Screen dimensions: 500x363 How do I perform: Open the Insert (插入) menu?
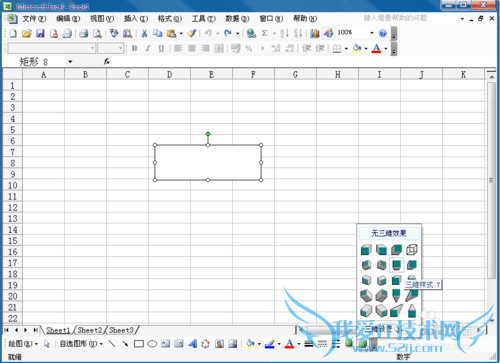[136, 19]
